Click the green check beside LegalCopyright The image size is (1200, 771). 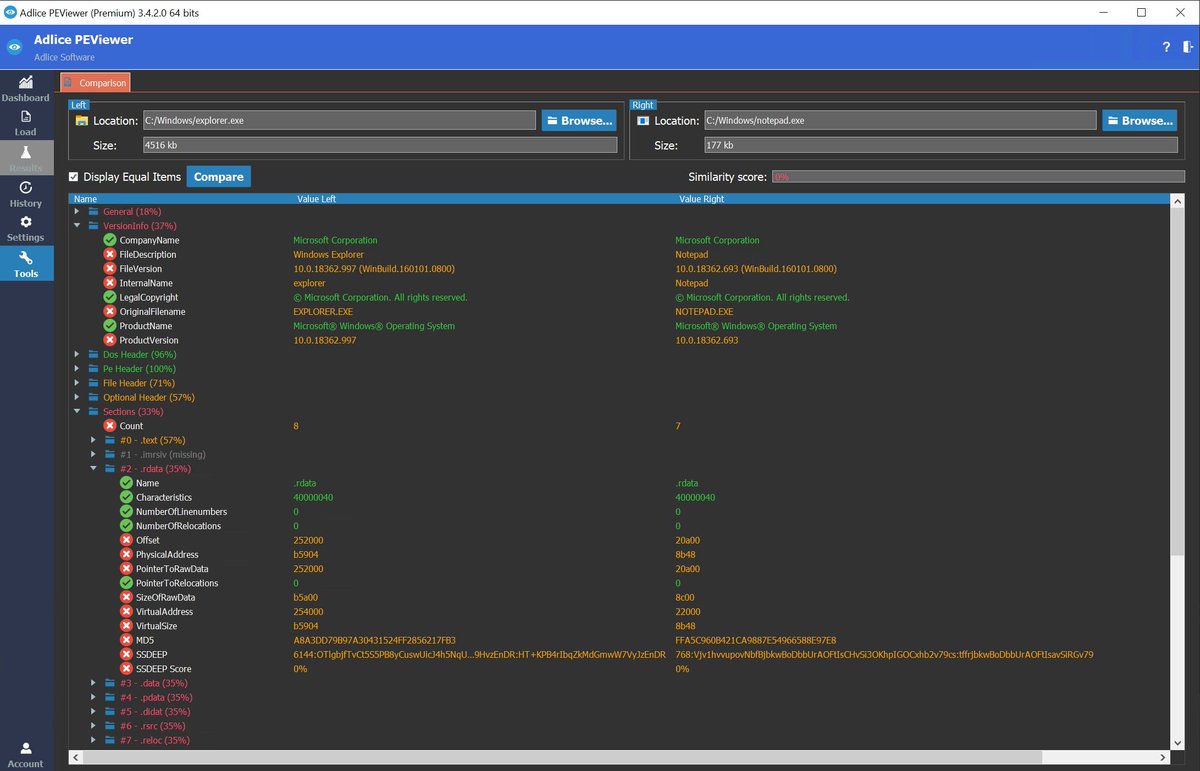point(110,297)
